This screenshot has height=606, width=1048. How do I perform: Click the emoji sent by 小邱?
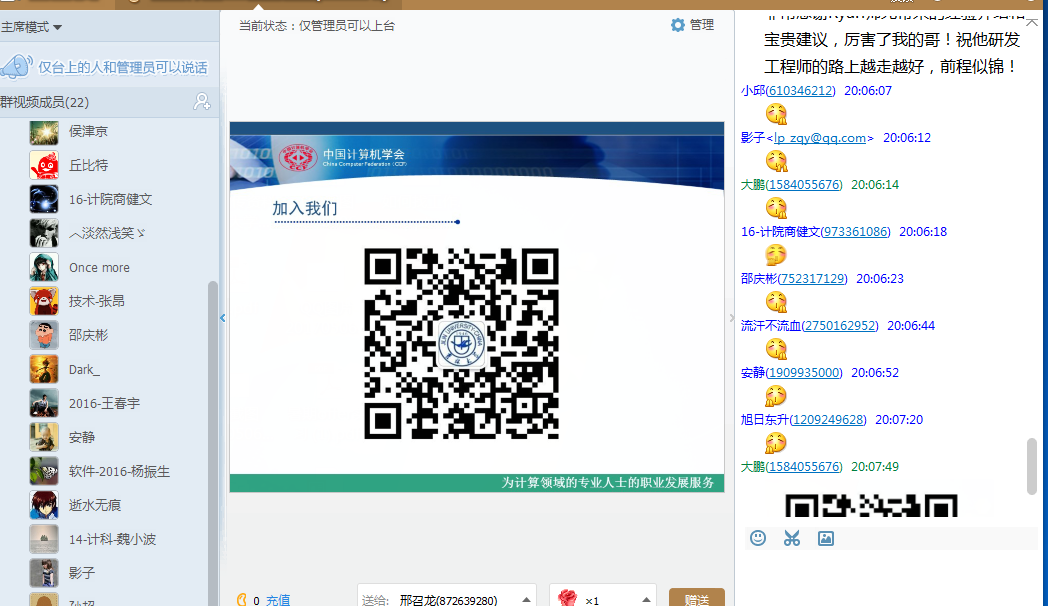(x=776, y=114)
